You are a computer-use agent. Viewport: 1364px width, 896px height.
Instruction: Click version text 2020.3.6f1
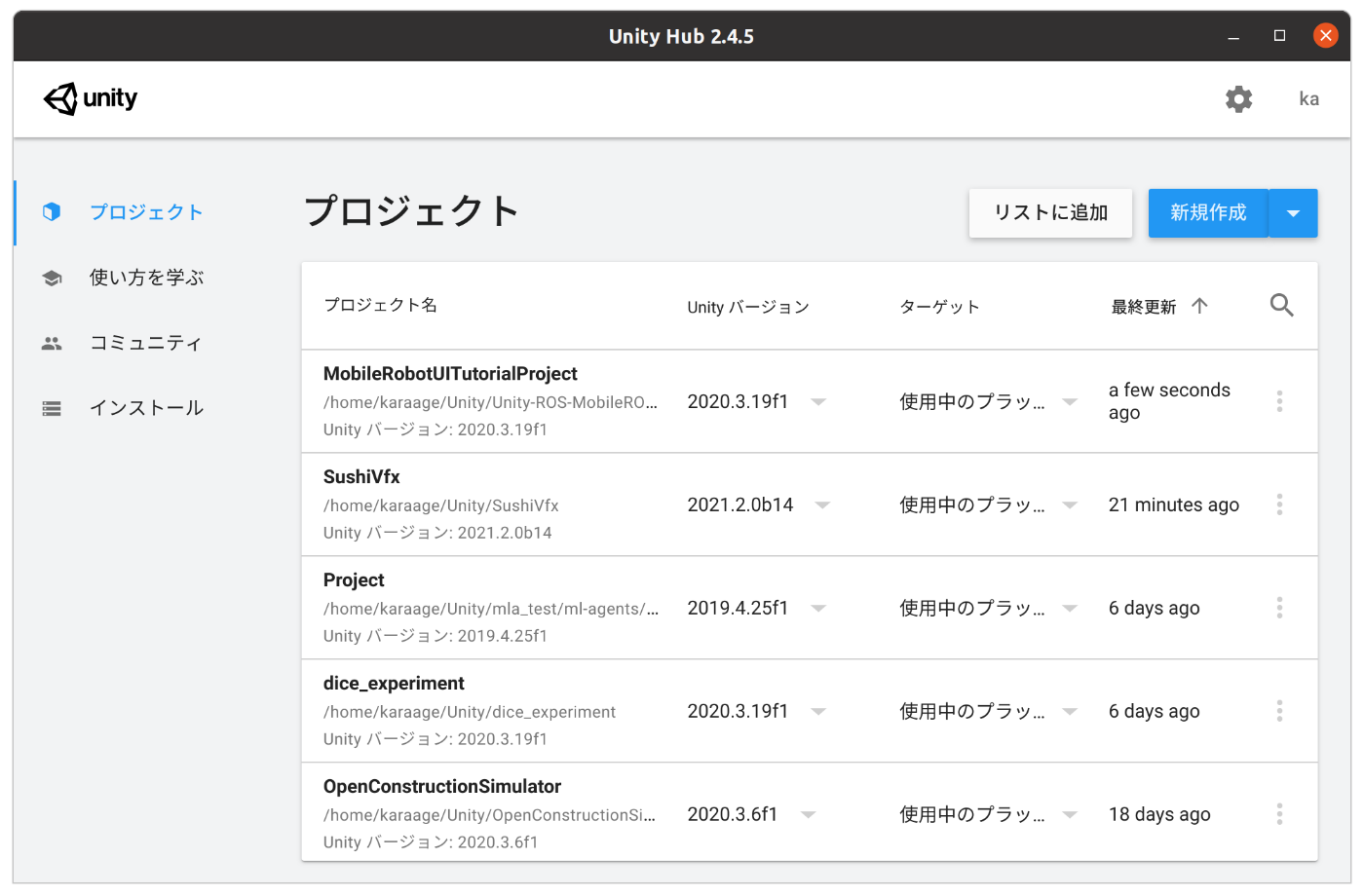click(x=733, y=814)
